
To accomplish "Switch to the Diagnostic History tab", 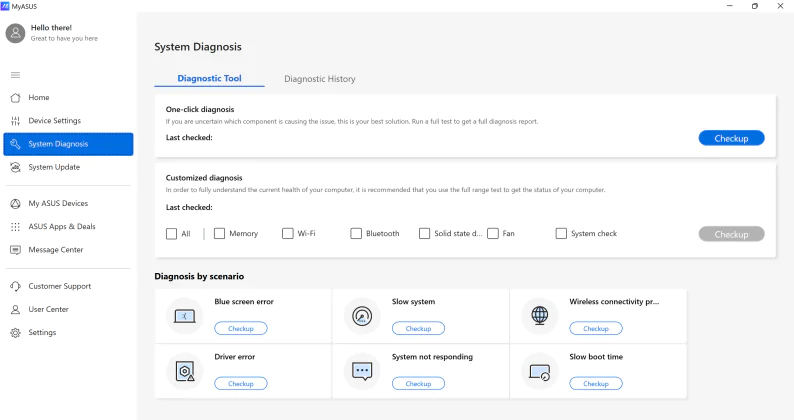I will pyautogui.click(x=320, y=79).
